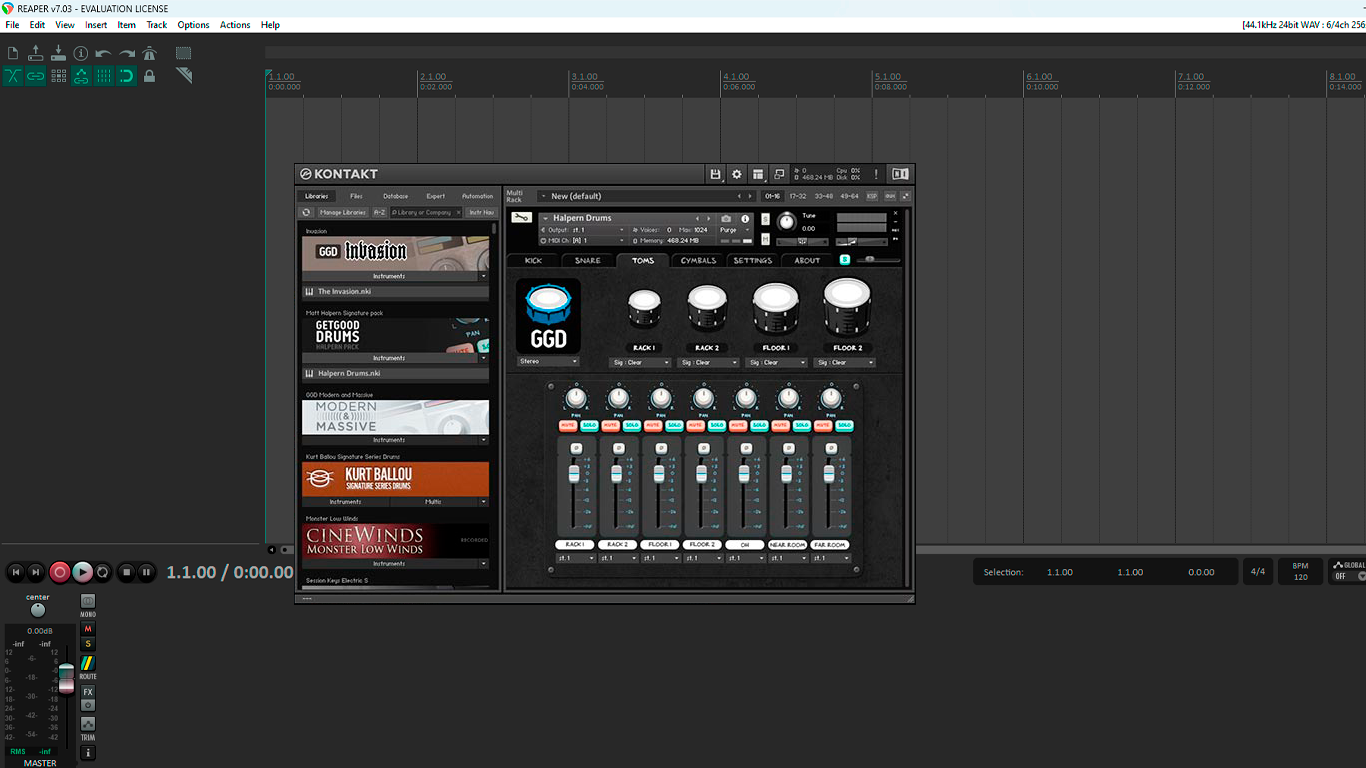
Task: Click the A-Z sort button
Action: point(379,212)
